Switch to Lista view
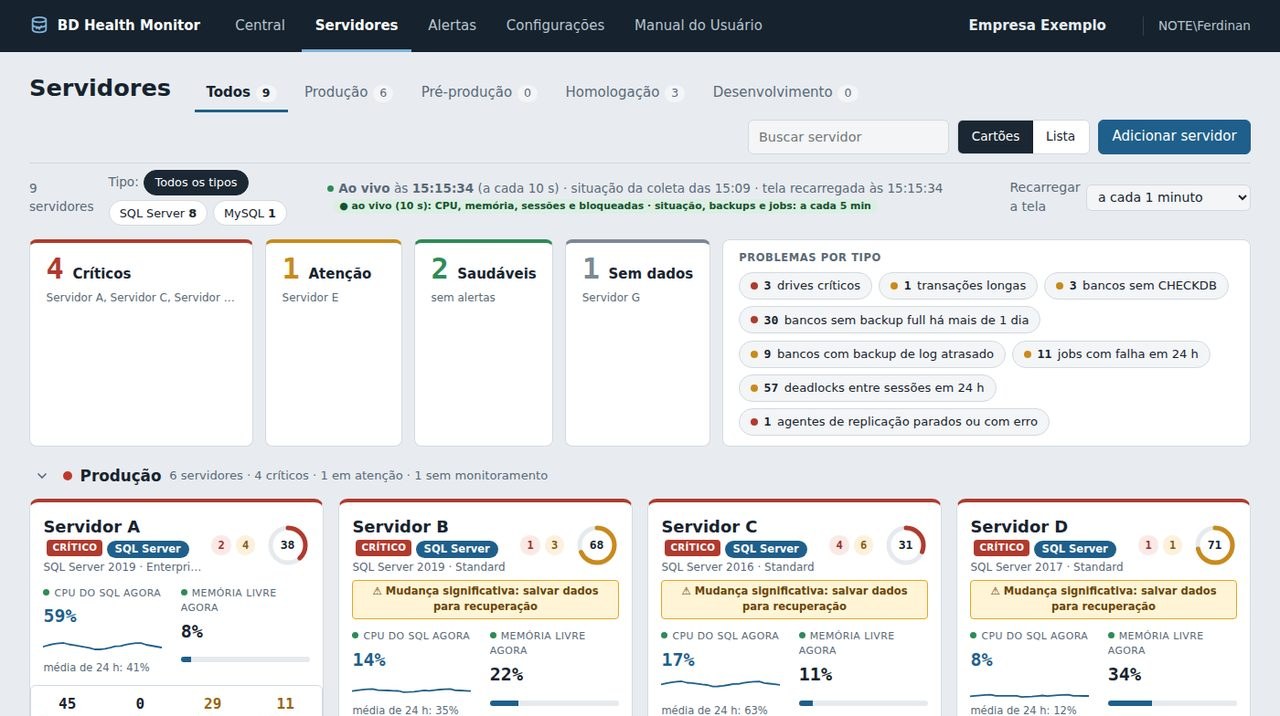 click(1061, 137)
